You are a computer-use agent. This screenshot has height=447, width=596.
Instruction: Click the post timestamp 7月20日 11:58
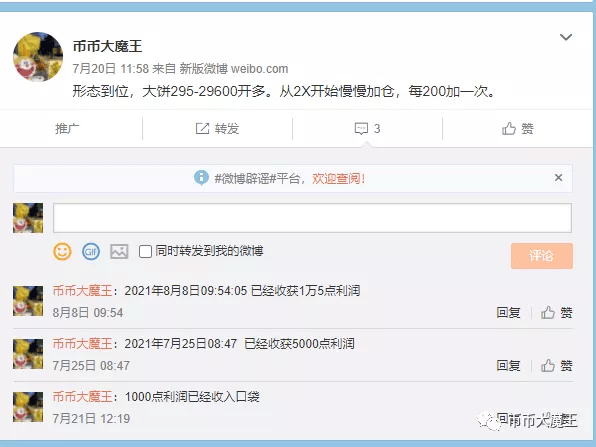coord(111,69)
